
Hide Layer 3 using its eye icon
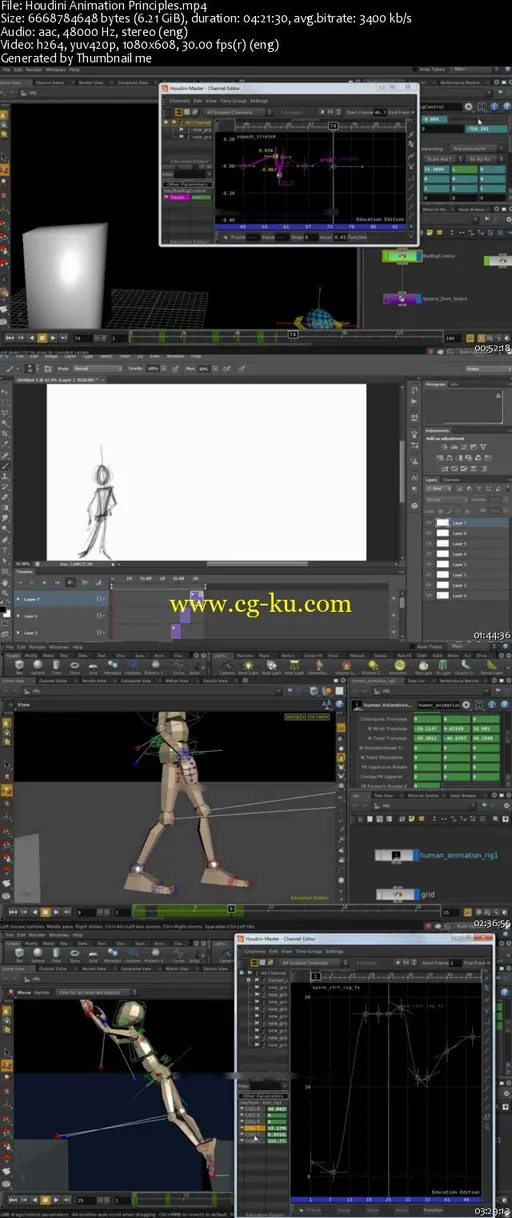[x=429, y=565]
